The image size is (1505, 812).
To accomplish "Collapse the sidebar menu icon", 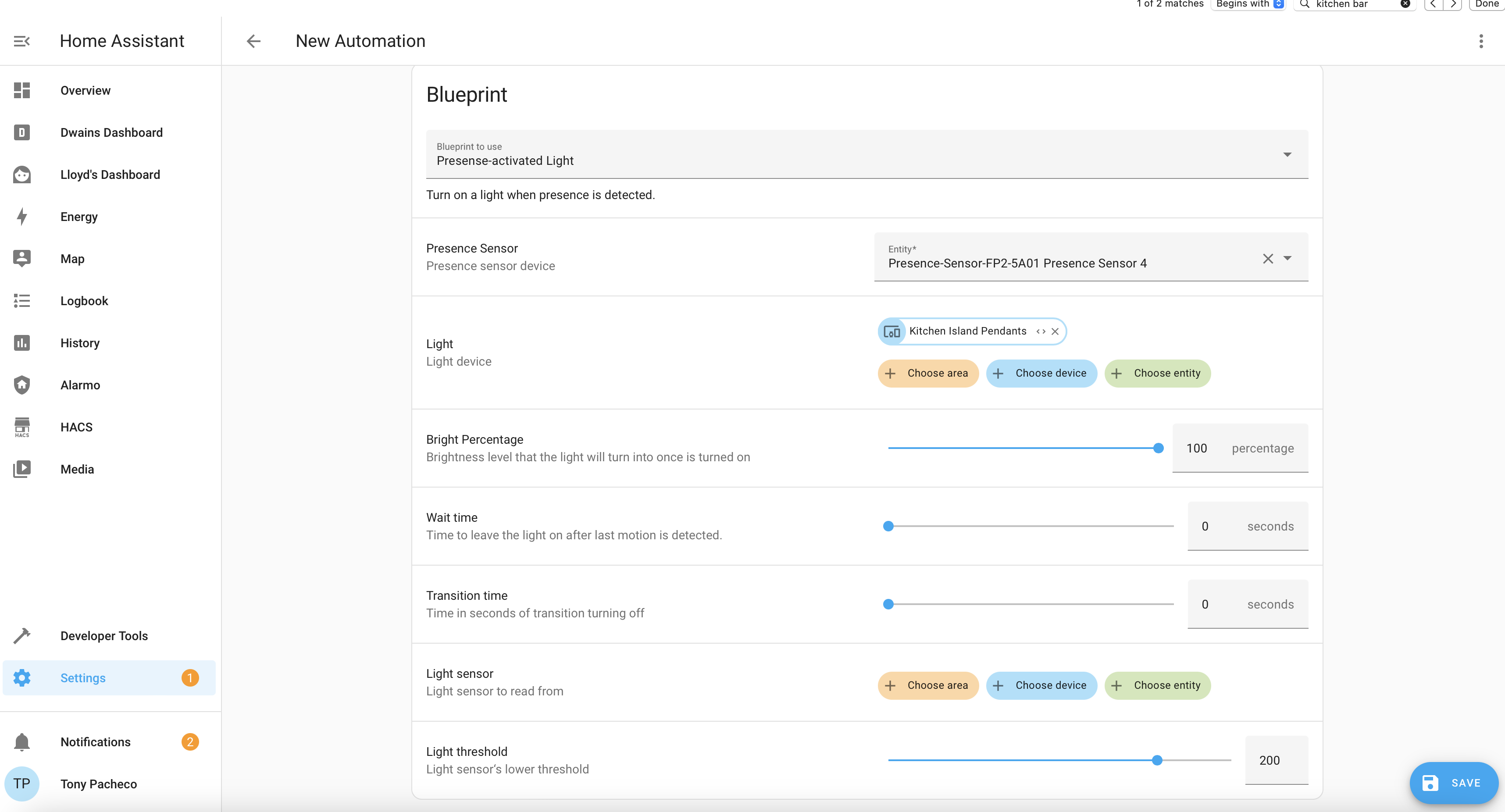I will point(21,41).
